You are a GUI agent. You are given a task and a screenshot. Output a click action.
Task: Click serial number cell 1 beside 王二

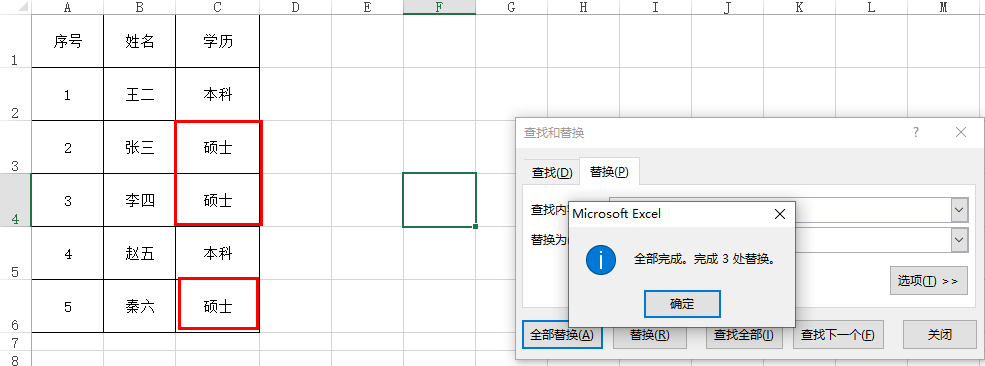tap(67, 94)
